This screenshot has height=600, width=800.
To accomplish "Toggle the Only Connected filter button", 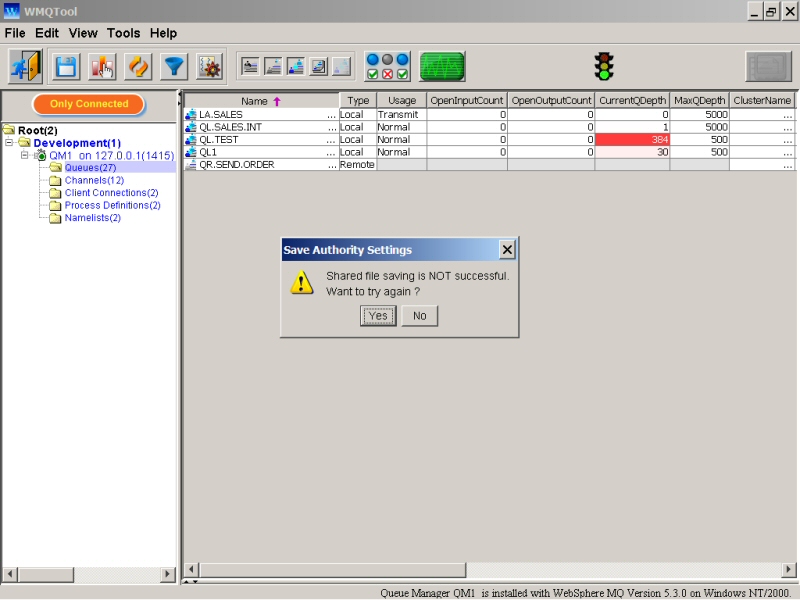I will click(x=89, y=104).
